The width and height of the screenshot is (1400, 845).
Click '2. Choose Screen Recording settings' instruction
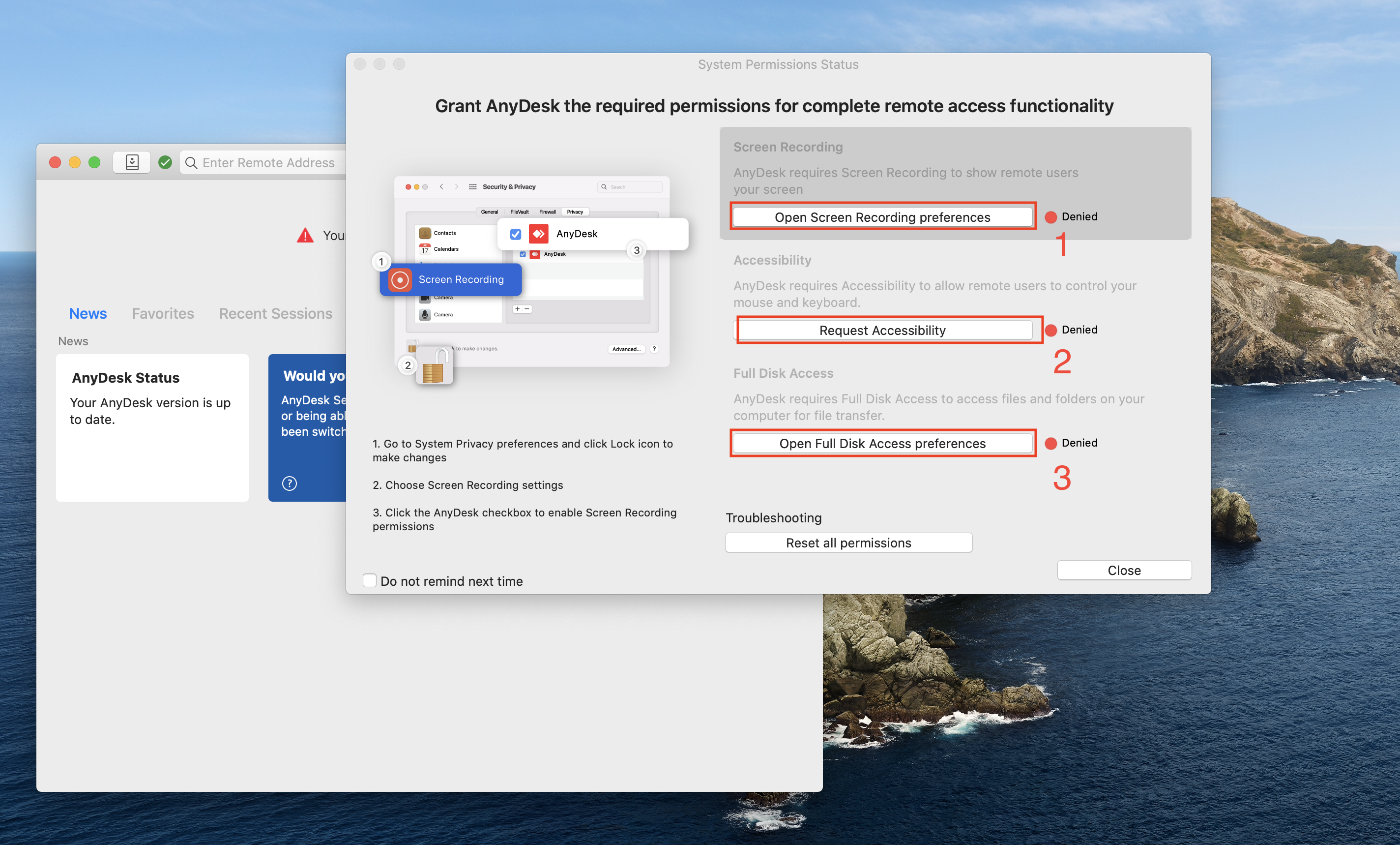pyautogui.click(x=467, y=484)
